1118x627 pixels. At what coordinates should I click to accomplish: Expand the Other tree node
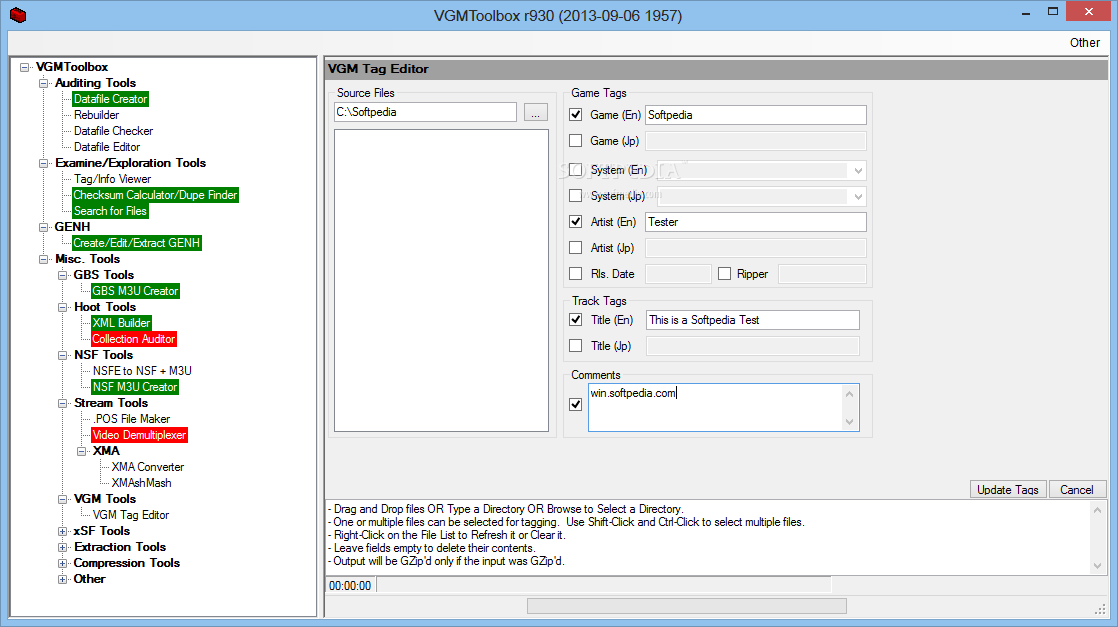coord(63,579)
